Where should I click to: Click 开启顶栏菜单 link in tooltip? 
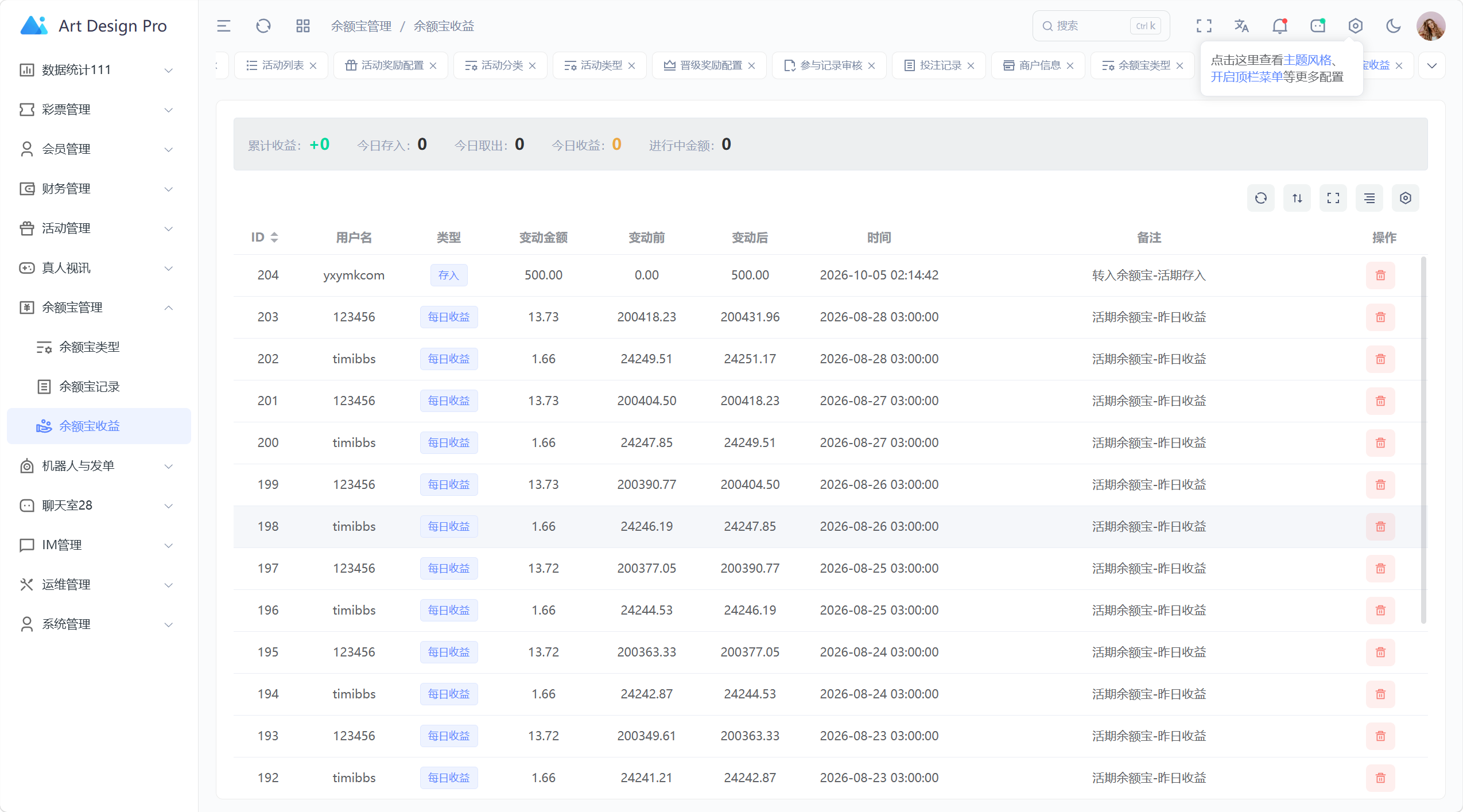[x=1247, y=77]
